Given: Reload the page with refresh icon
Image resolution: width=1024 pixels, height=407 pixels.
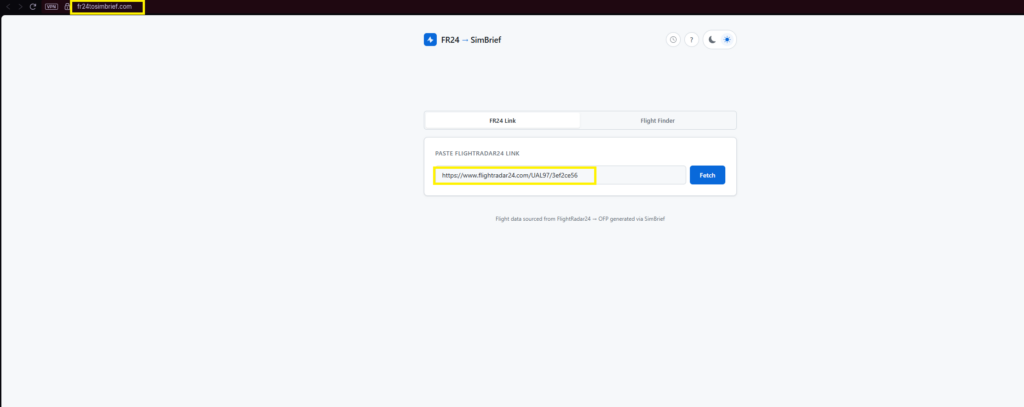Looking at the screenshot, I should coord(33,7).
